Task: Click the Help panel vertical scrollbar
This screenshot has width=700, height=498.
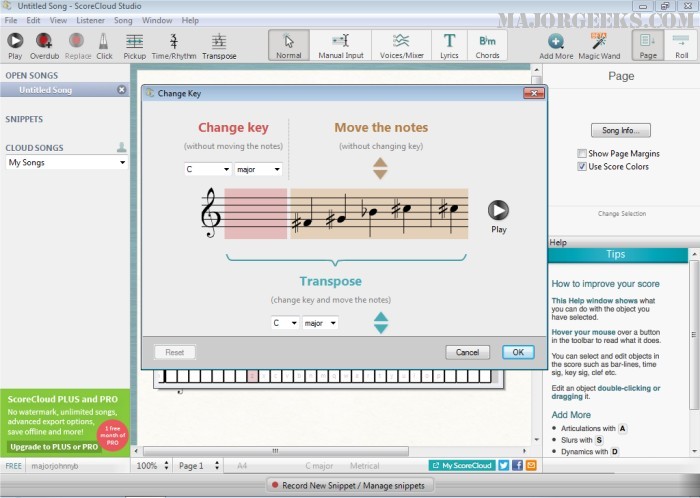Action: pyautogui.click(x=694, y=335)
